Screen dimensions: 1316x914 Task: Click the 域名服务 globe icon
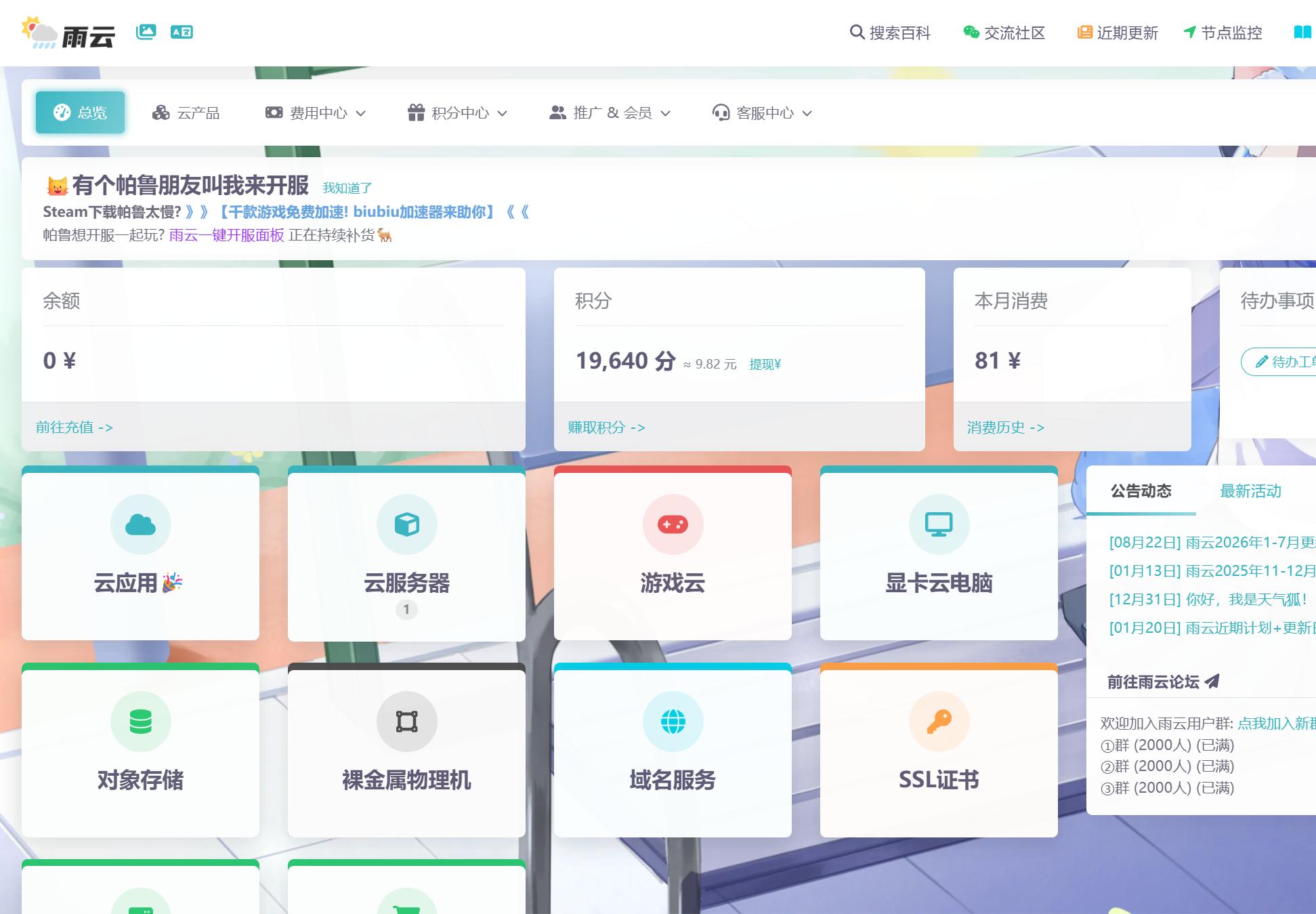(x=673, y=722)
